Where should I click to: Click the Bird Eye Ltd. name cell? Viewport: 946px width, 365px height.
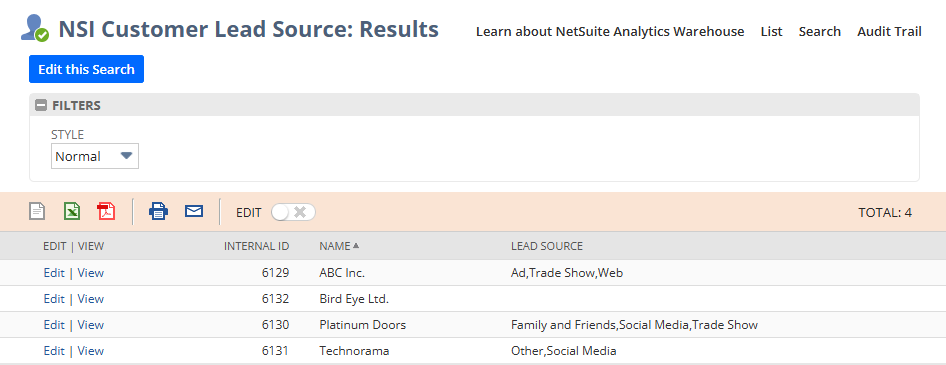(354, 299)
